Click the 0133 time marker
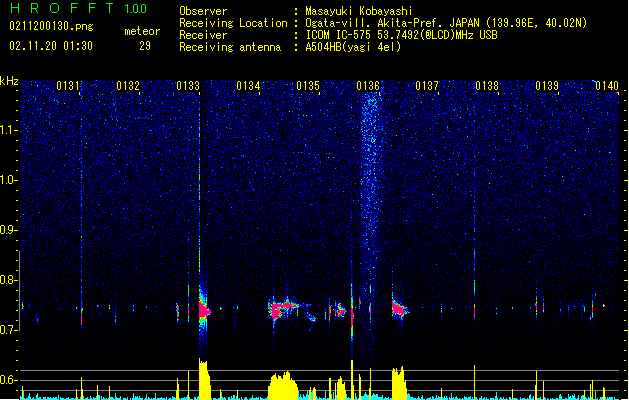This screenshot has height=400, width=629. (x=188, y=86)
